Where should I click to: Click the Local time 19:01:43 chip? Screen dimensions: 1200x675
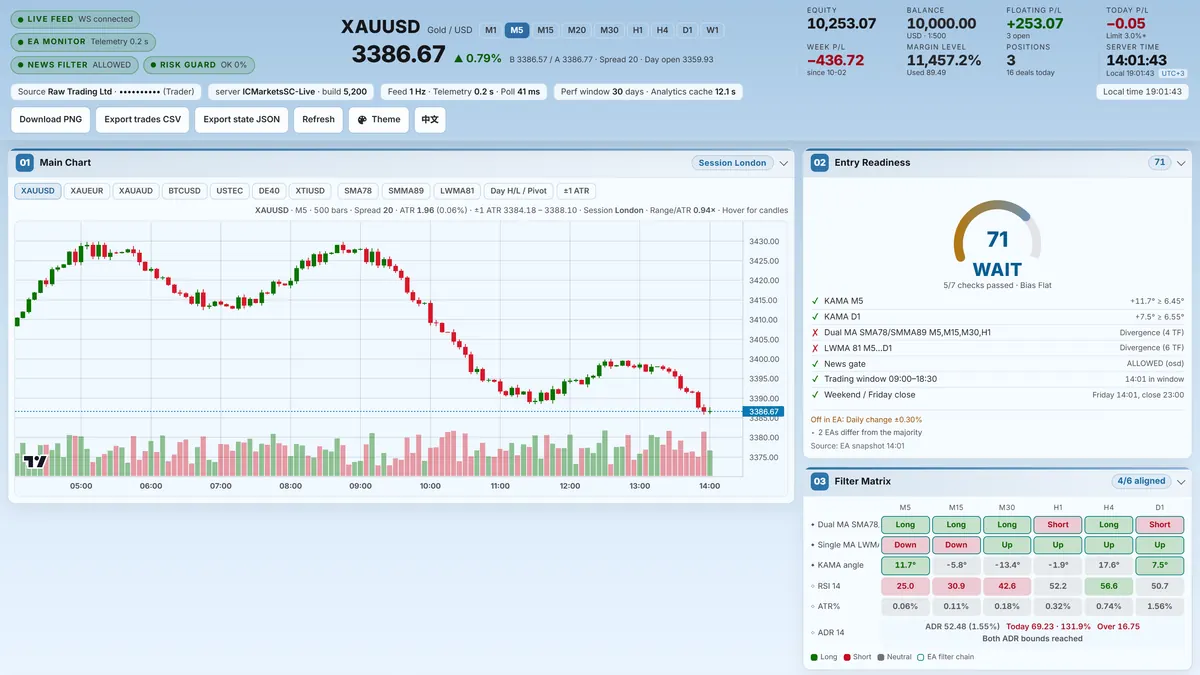point(1142,92)
